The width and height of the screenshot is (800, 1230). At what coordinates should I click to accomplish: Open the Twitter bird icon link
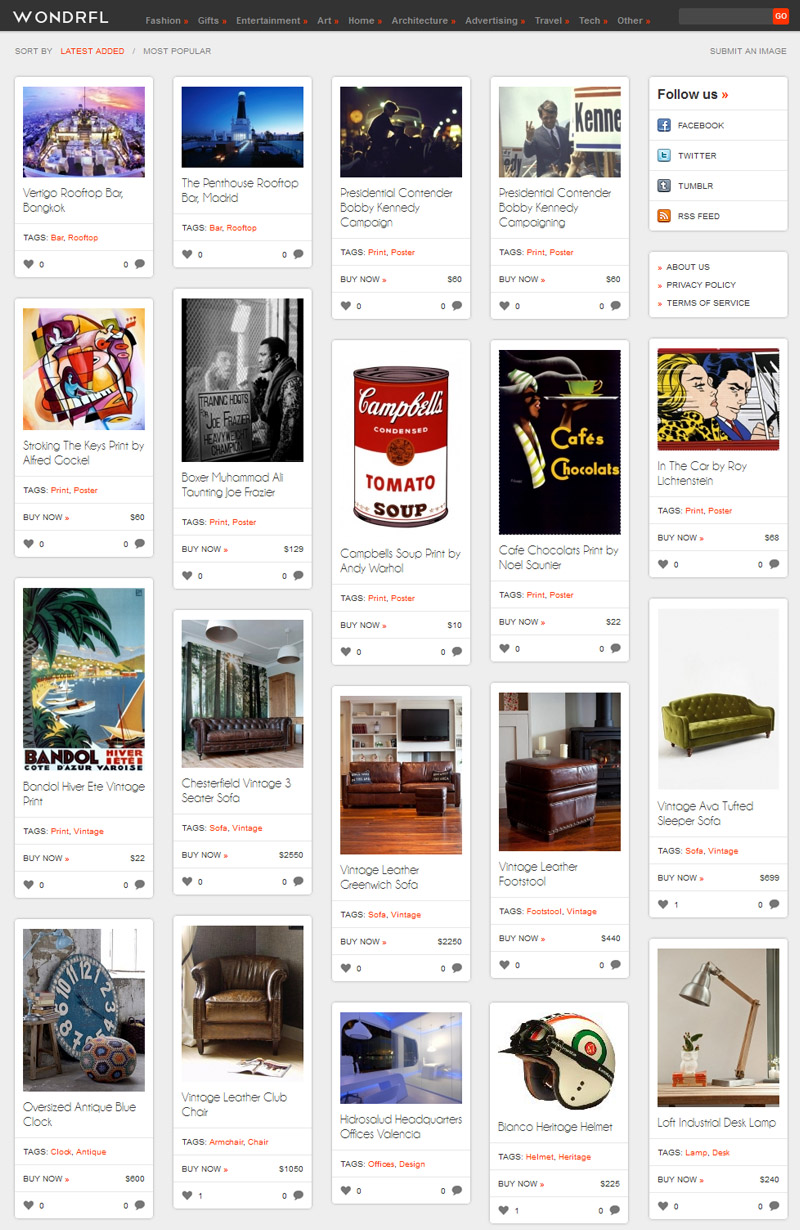(x=664, y=155)
